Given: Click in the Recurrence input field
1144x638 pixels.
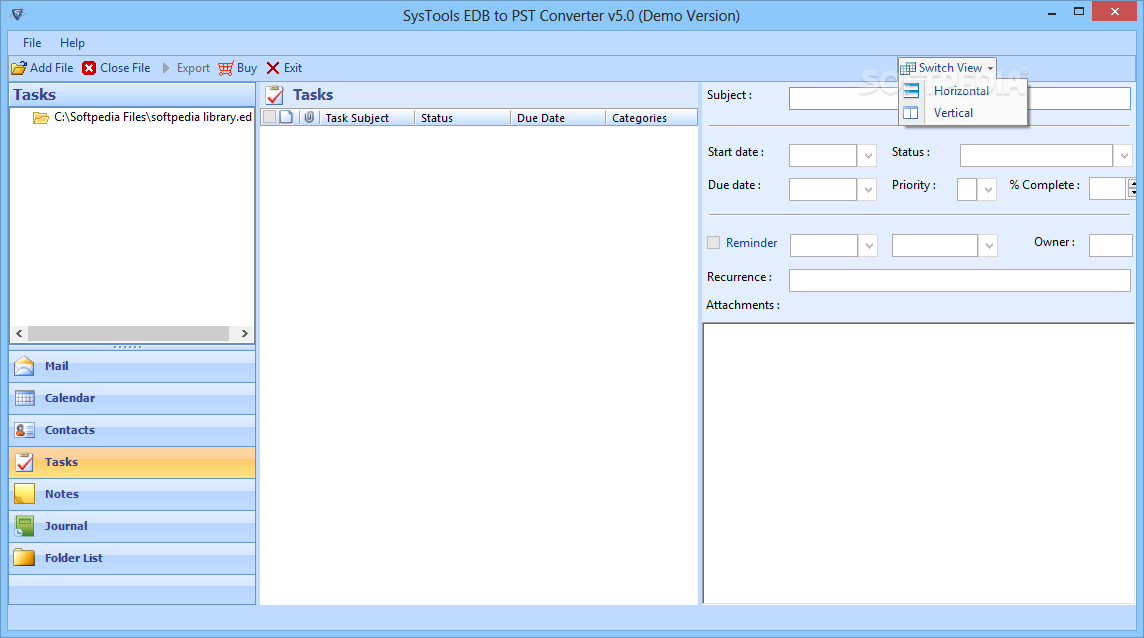Looking at the screenshot, I should tap(959, 280).
